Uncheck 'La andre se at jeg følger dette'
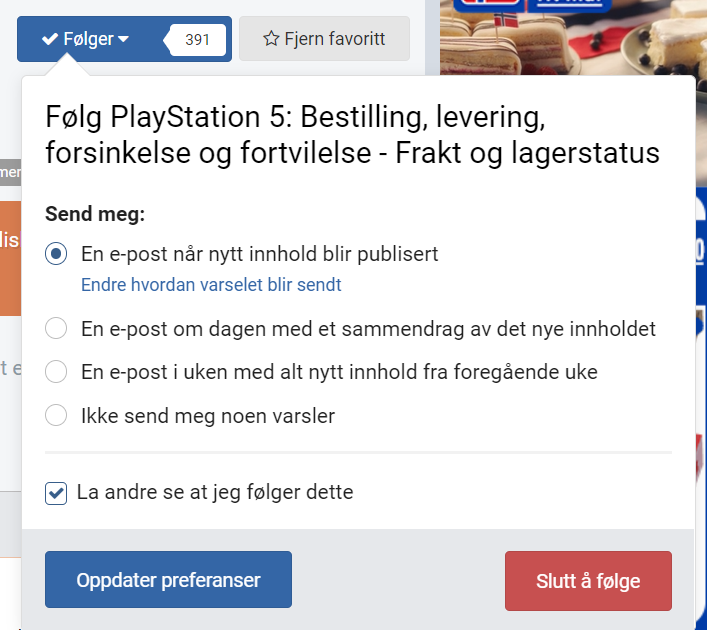Screen dimensions: 707x630 coord(57,492)
